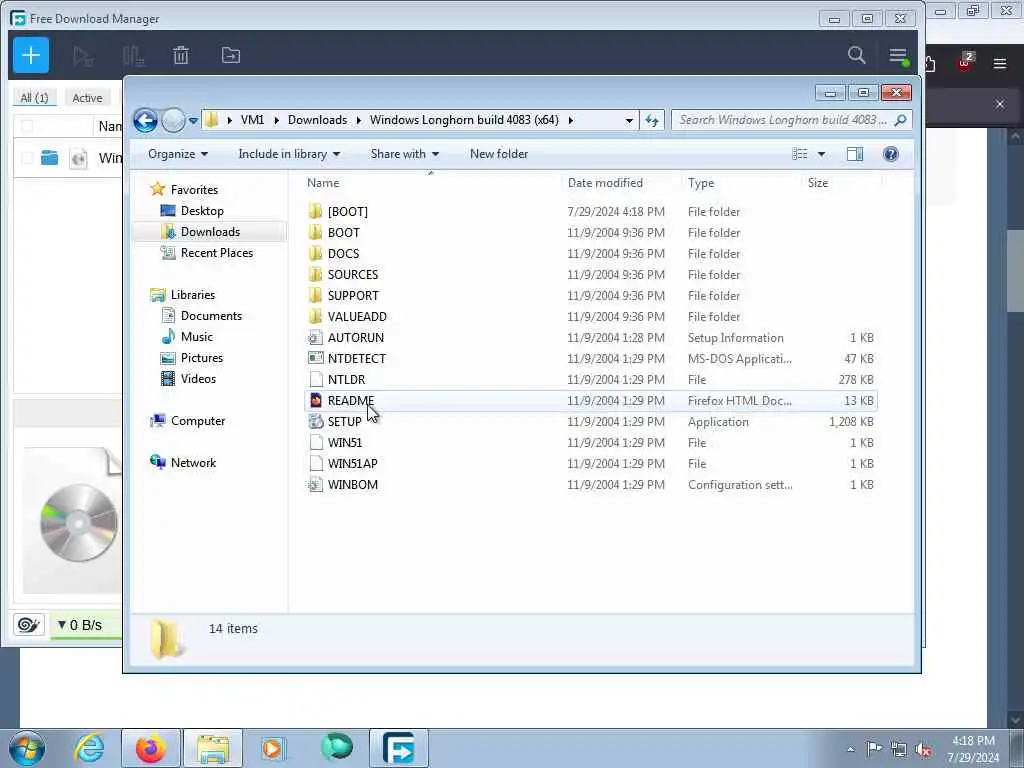The width and height of the screenshot is (1024, 768).
Task: Open Recent Places in Favorites
Action: tap(216, 253)
